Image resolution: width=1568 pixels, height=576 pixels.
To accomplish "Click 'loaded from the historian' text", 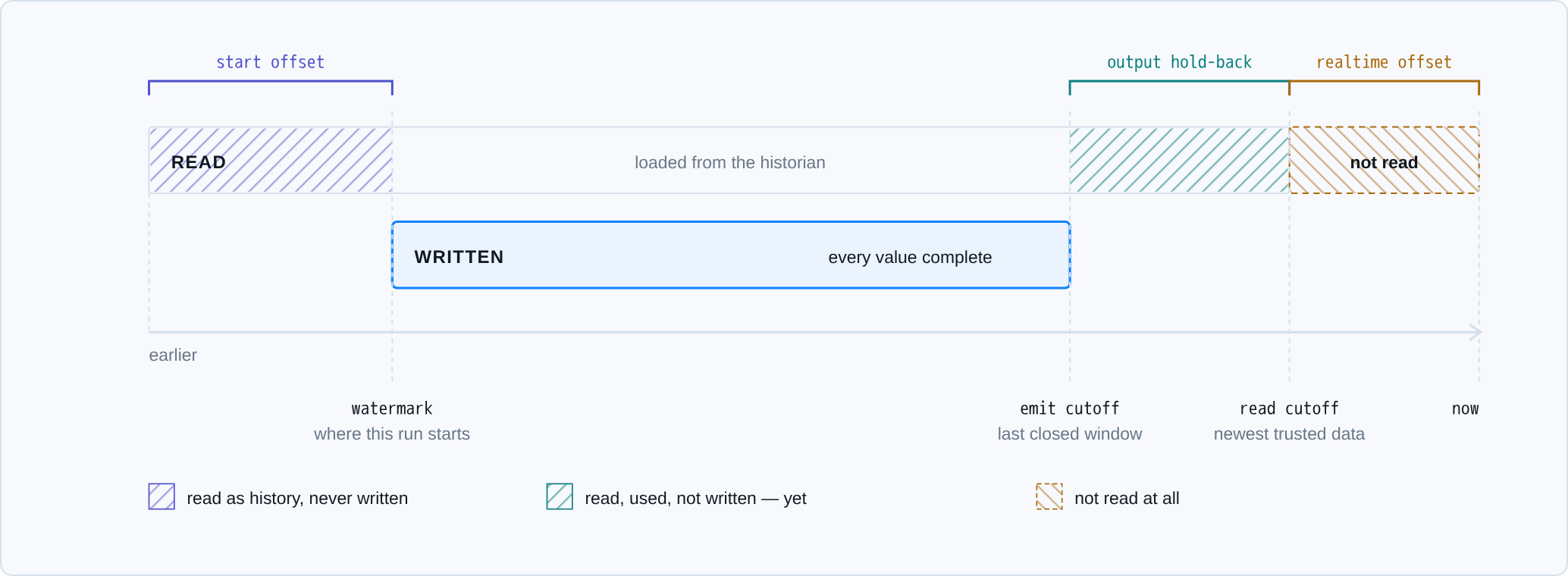I will point(730,162).
